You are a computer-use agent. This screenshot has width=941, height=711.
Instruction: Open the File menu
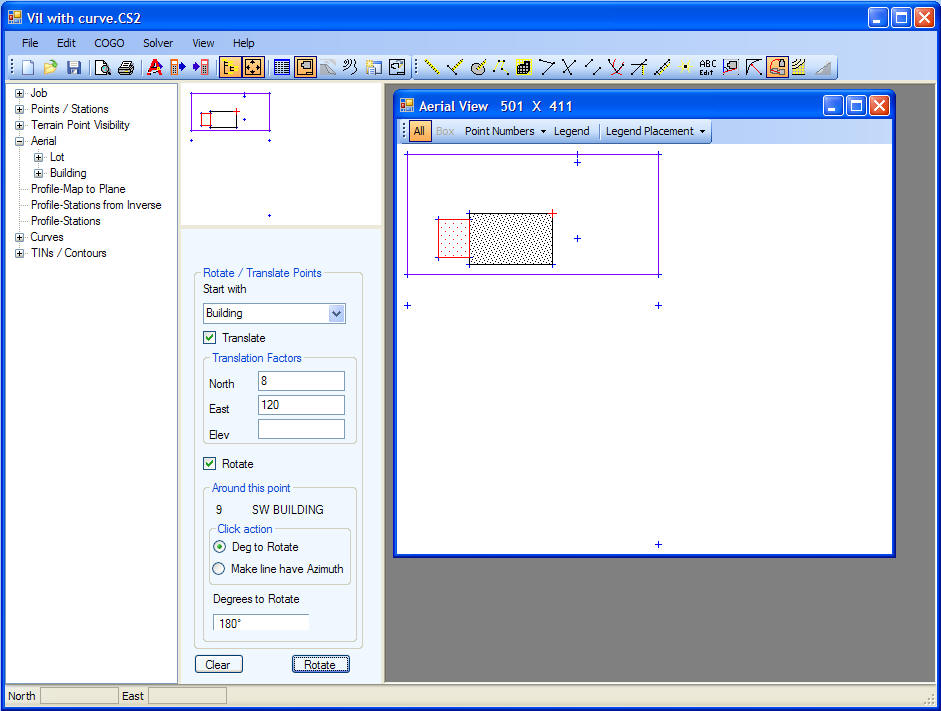coord(30,43)
